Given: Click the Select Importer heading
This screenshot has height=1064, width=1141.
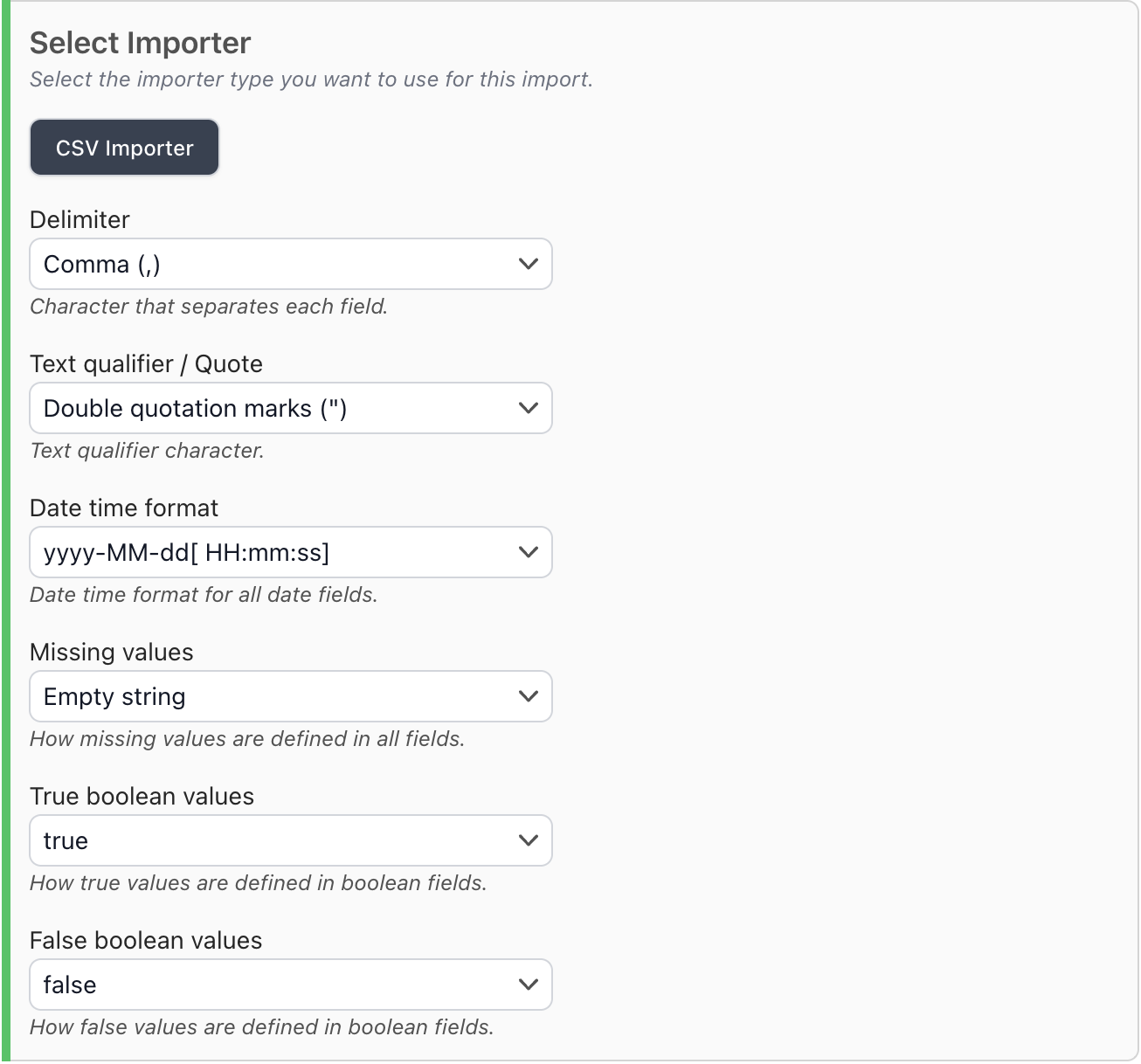Looking at the screenshot, I should click(x=140, y=43).
